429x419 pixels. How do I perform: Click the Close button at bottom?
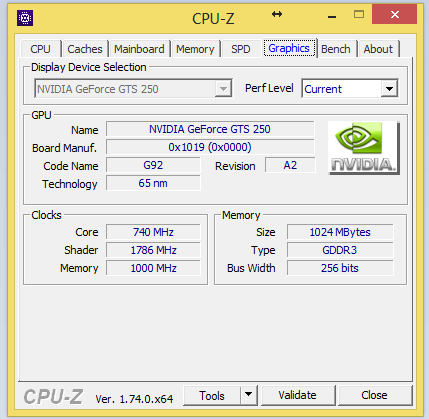375,395
